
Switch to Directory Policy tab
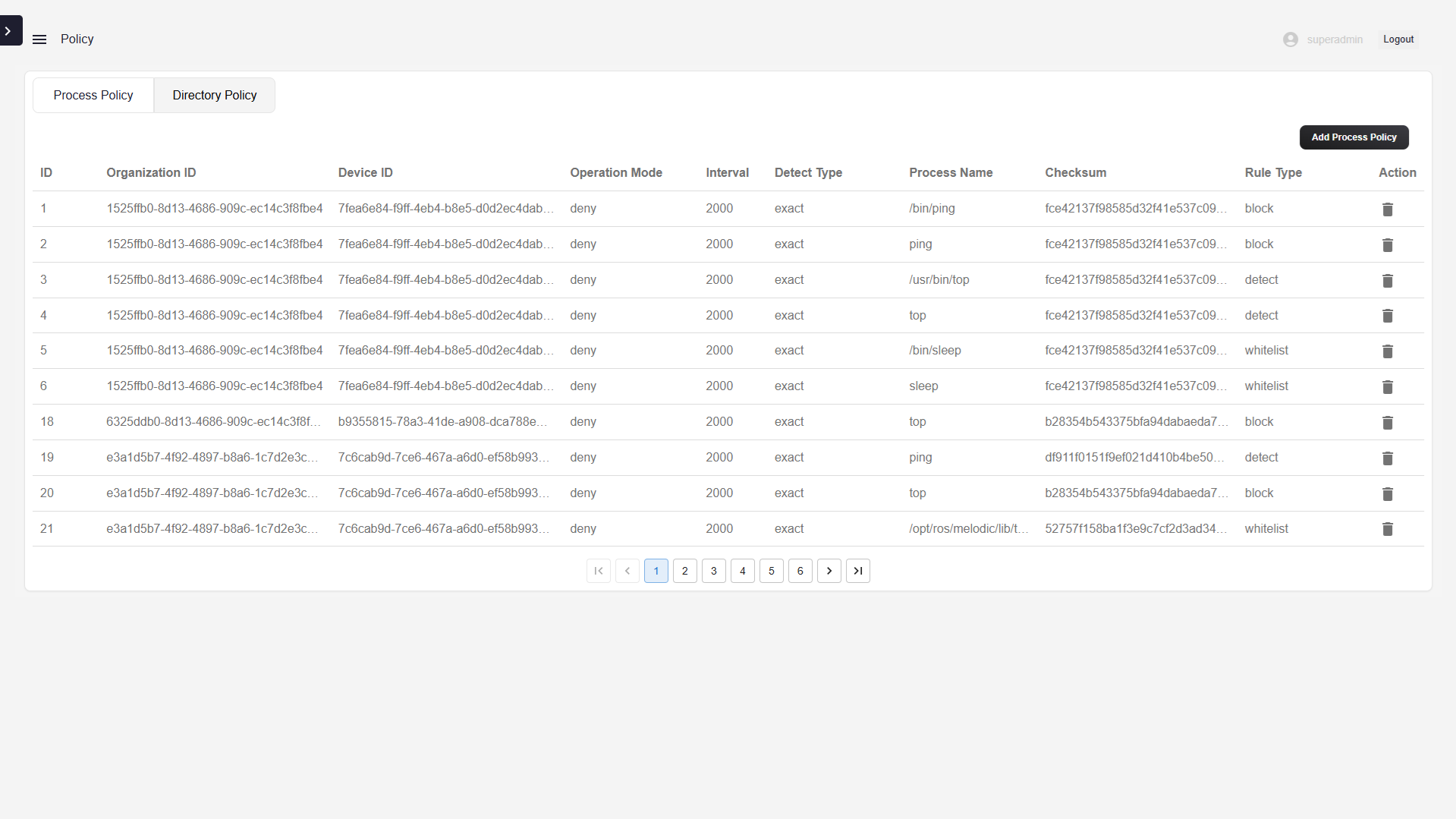214,96
